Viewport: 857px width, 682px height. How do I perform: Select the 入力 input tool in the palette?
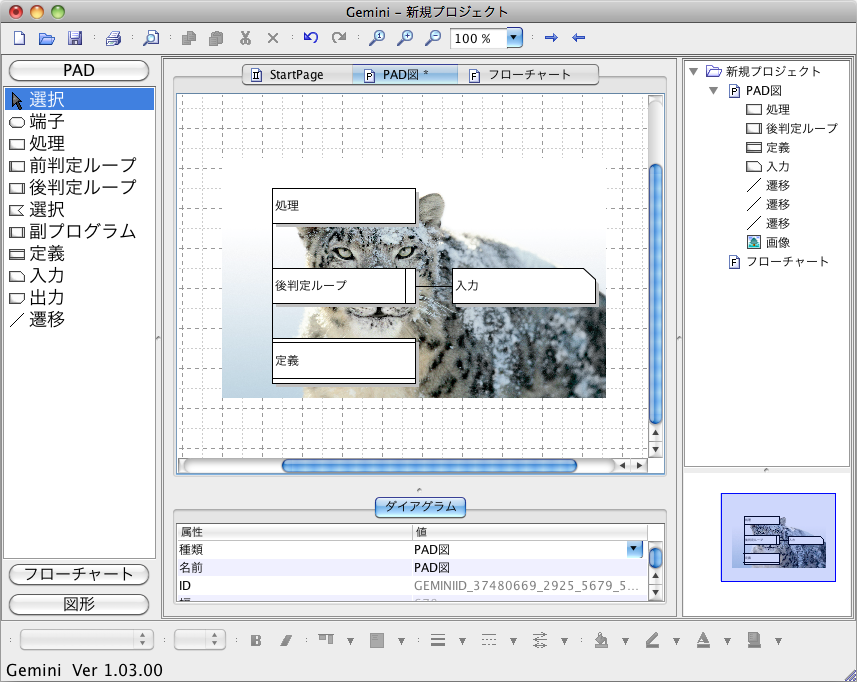(80, 276)
